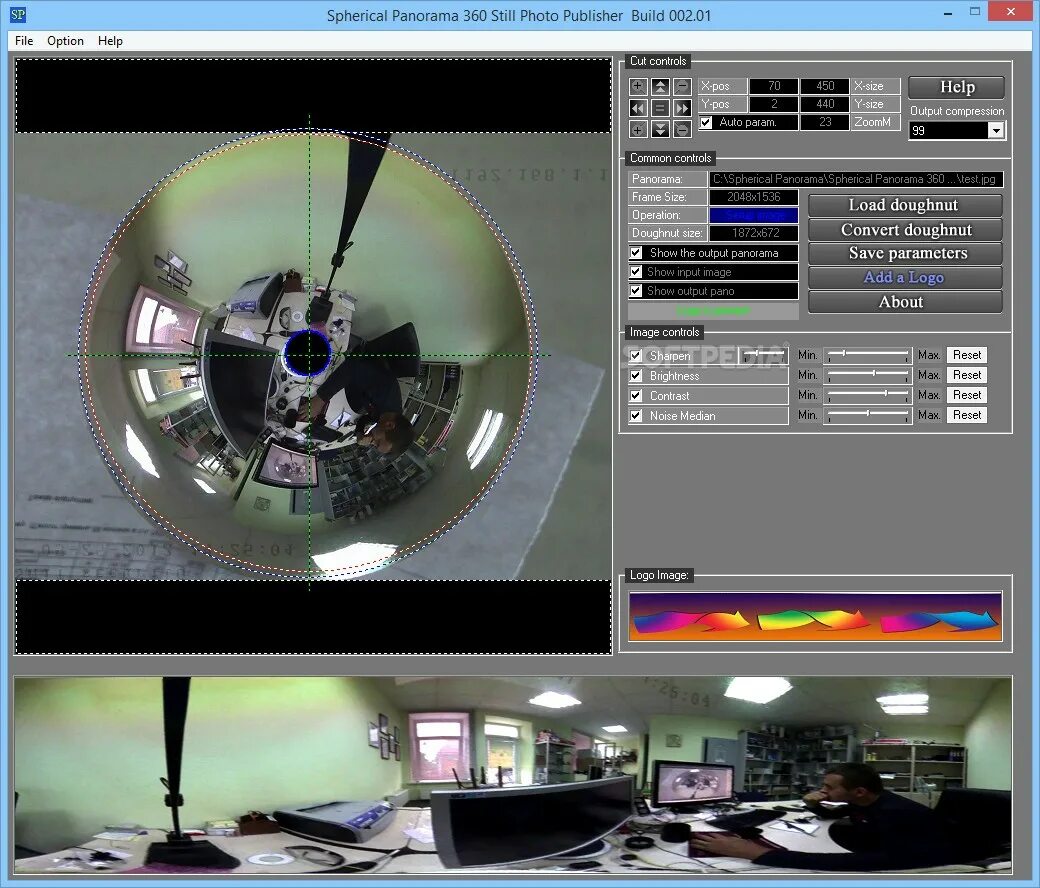Viewport: 1040px width, 888px height.
Task: Disable the Noise Median checkbox
Action: click(636, 416)
